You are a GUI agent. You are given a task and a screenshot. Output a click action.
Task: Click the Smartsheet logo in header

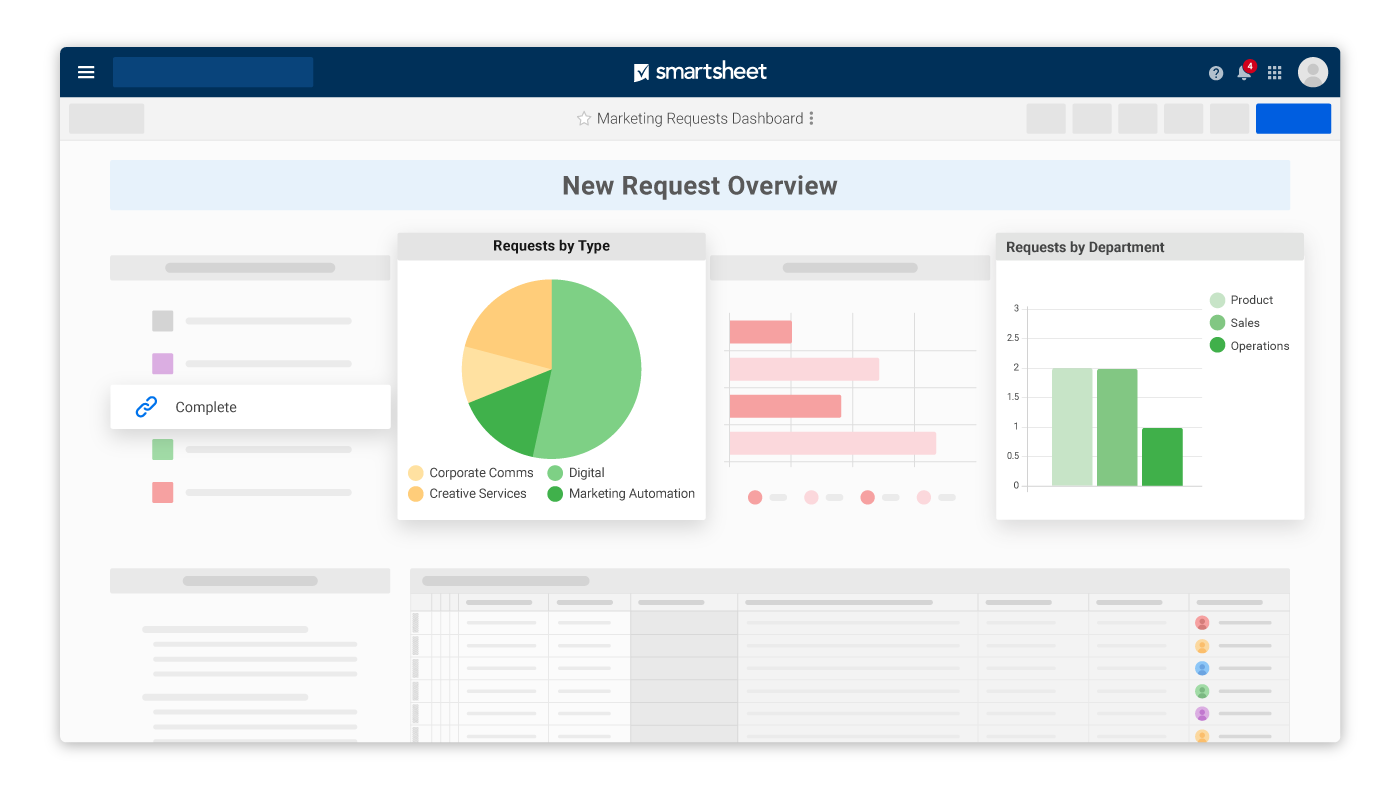click(700, 72)
